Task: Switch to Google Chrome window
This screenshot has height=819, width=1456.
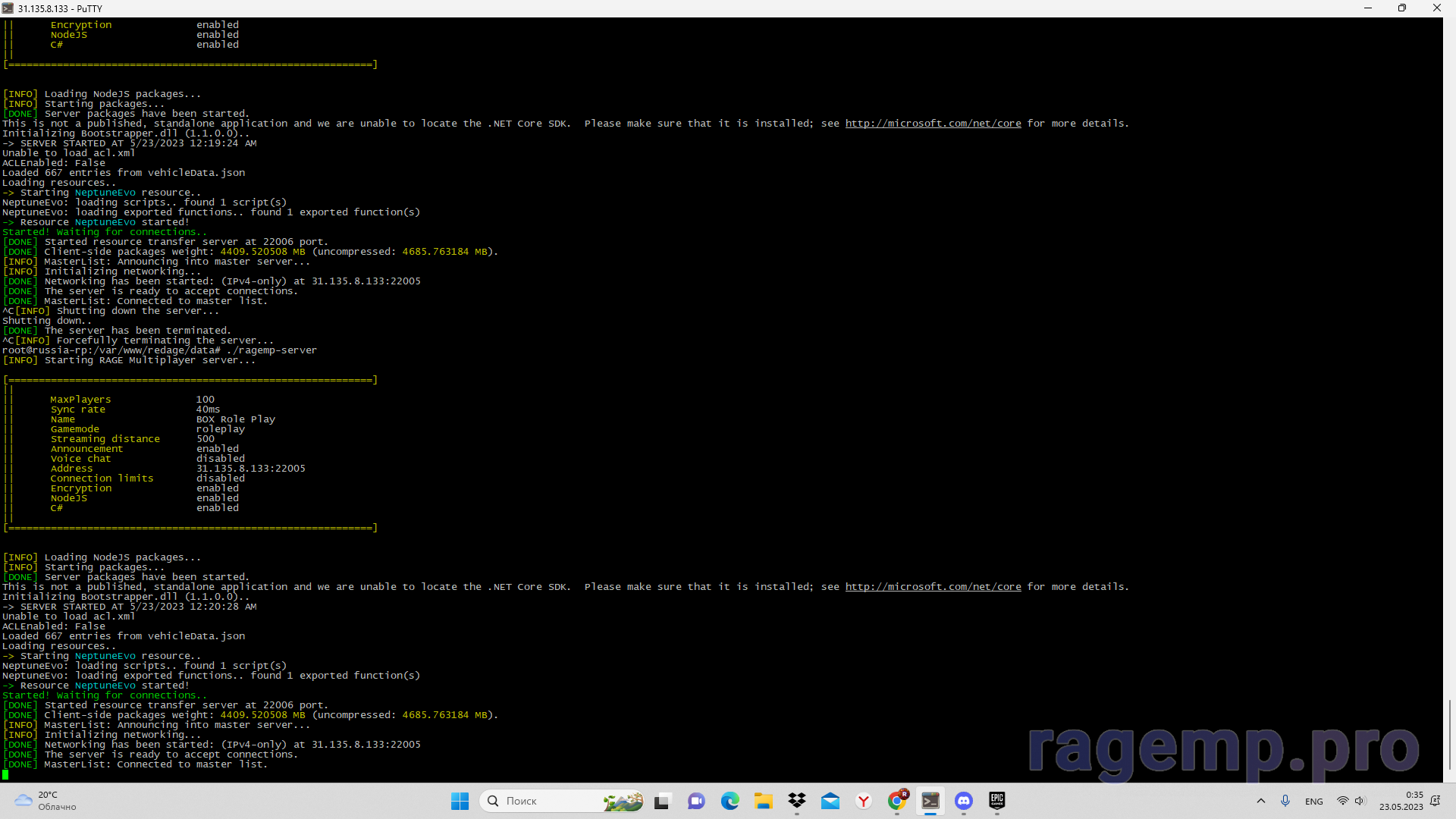Action: click(x=897, y=801)
